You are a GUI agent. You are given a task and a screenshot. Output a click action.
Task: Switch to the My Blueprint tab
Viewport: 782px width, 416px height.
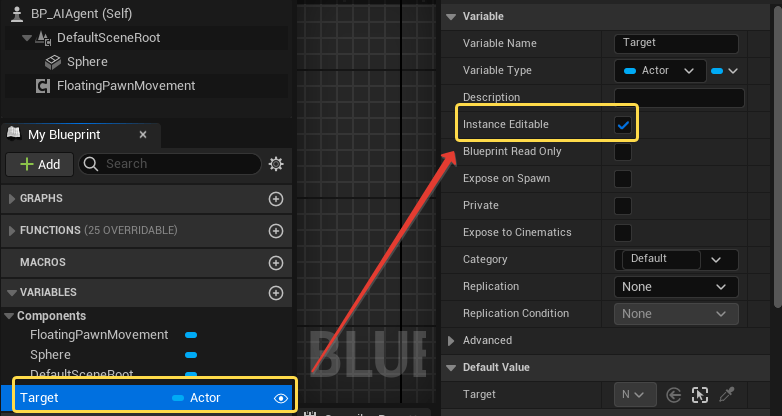(63, 134)
